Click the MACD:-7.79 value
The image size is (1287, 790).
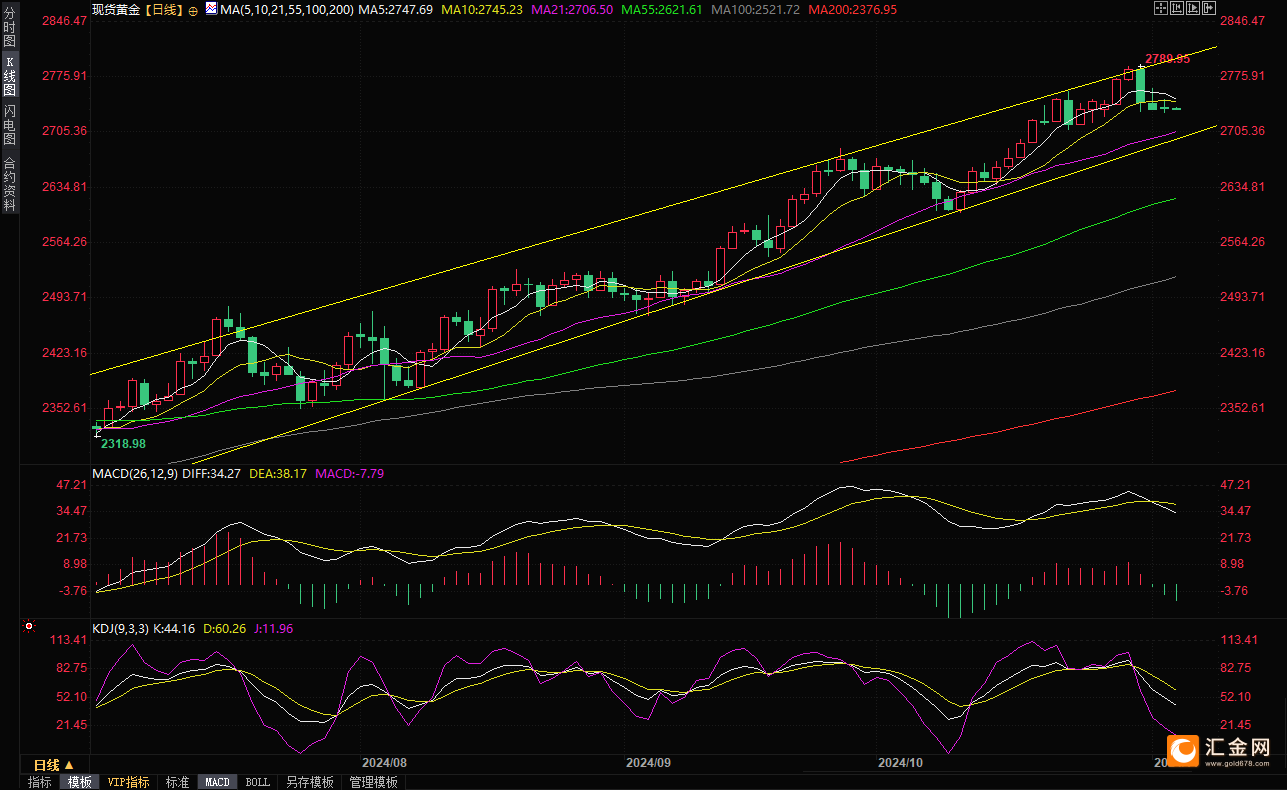[349, 473]
